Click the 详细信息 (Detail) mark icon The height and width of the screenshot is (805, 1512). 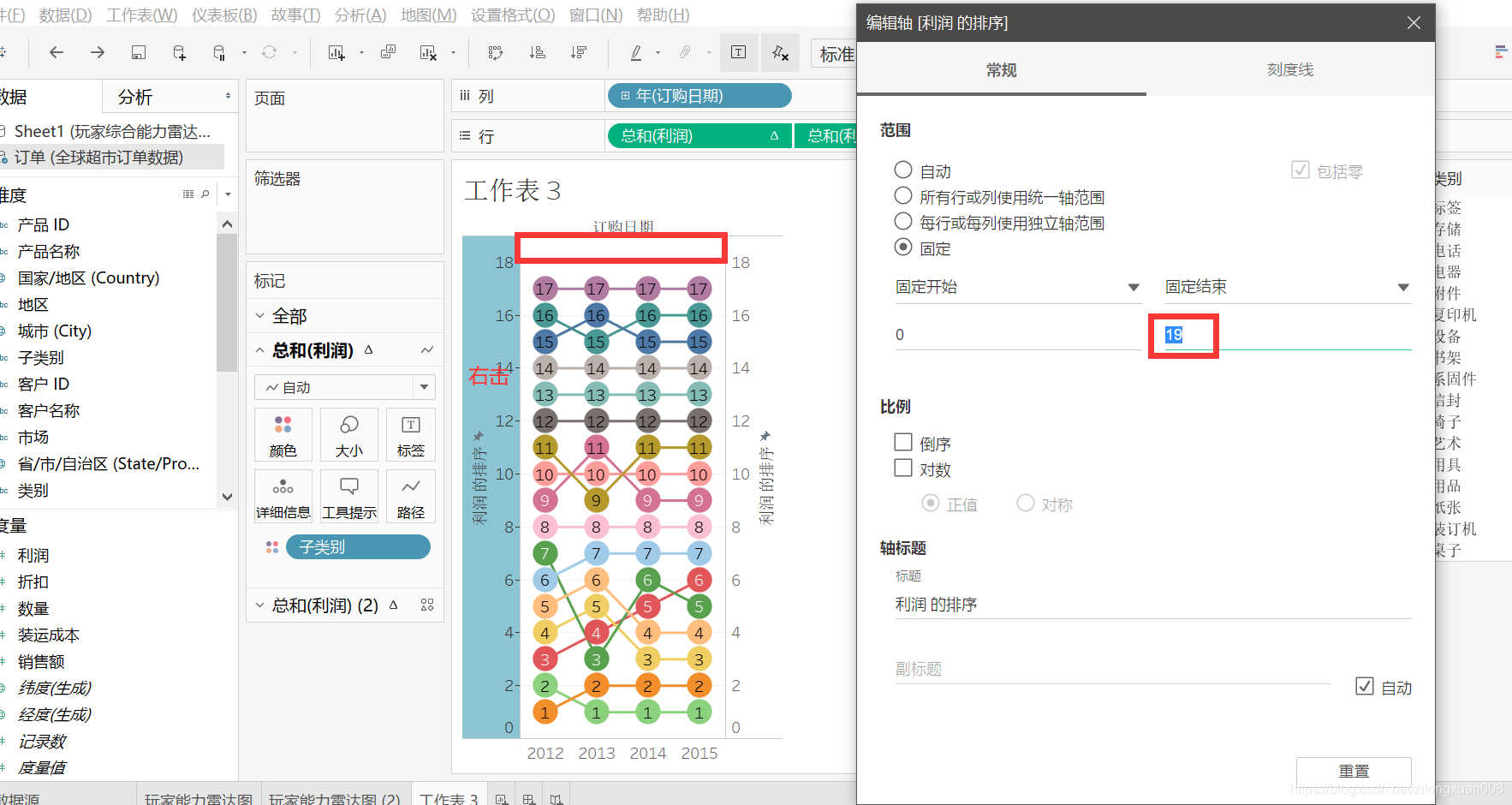(283, 496)
